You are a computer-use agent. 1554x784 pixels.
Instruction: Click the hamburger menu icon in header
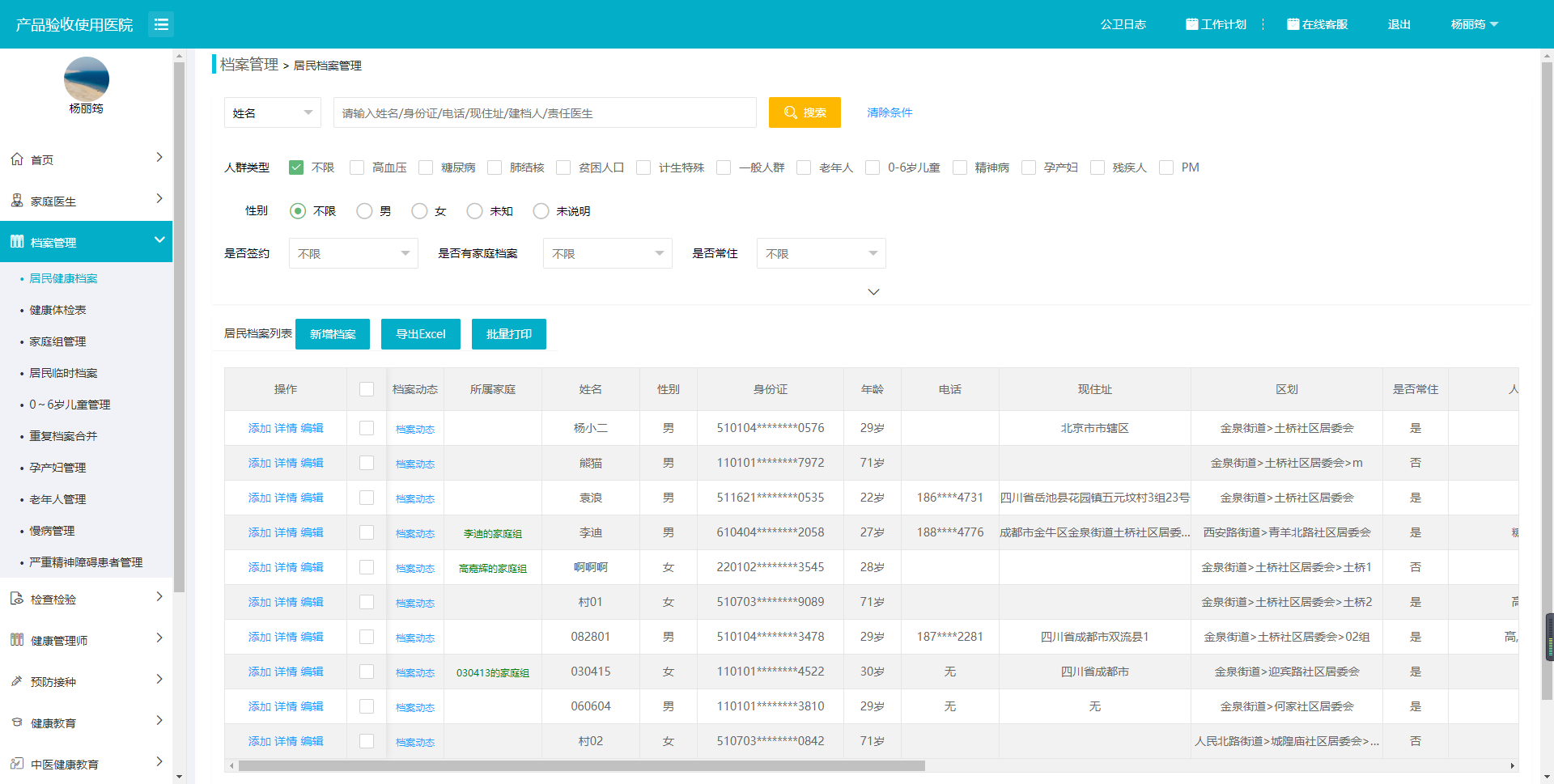pyautogui.click(x=161, y=24)
